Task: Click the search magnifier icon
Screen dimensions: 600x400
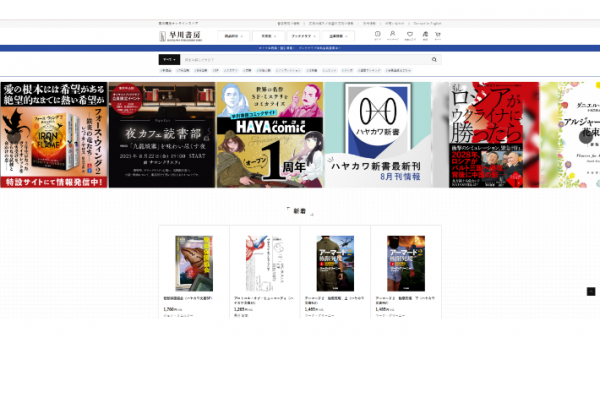Action: tap(434, 59)
